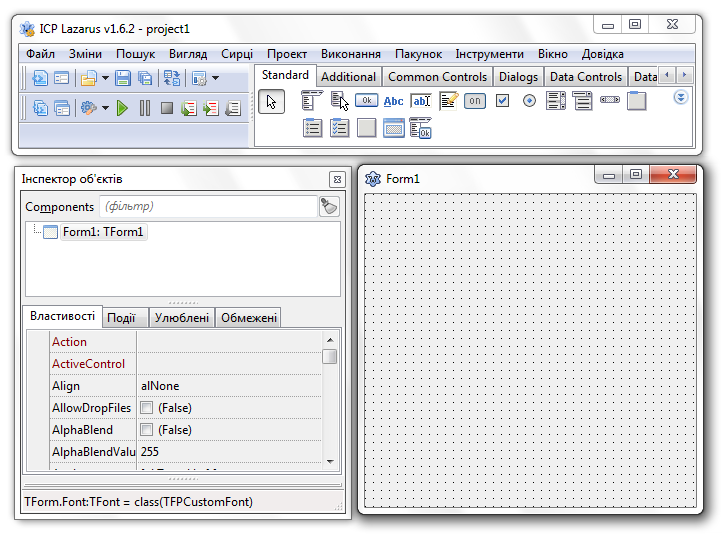The height and width of the screenshot is (538, 724).
Task: Toggle Form/Unit view icon
Action: point(172,78)
